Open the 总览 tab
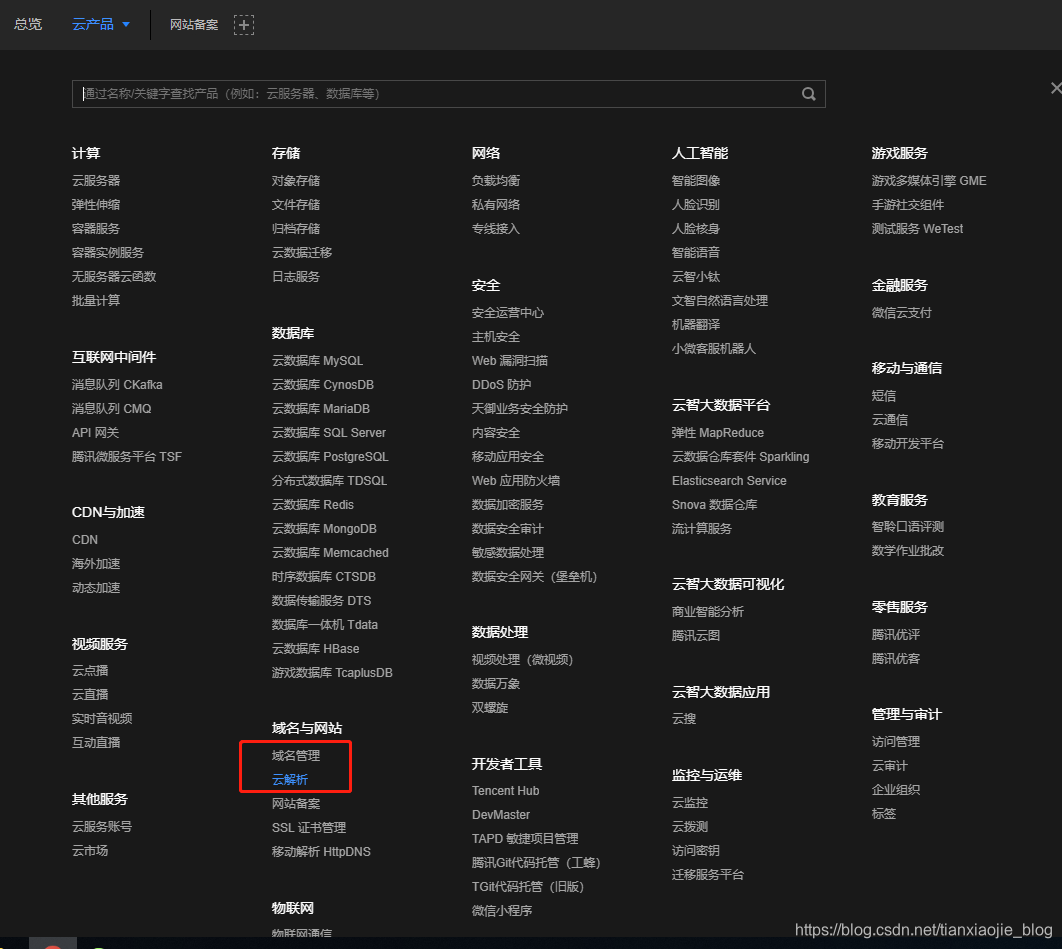Image resolution: width=1062 pixels, height=949 pixels. (x=28, y=24)
